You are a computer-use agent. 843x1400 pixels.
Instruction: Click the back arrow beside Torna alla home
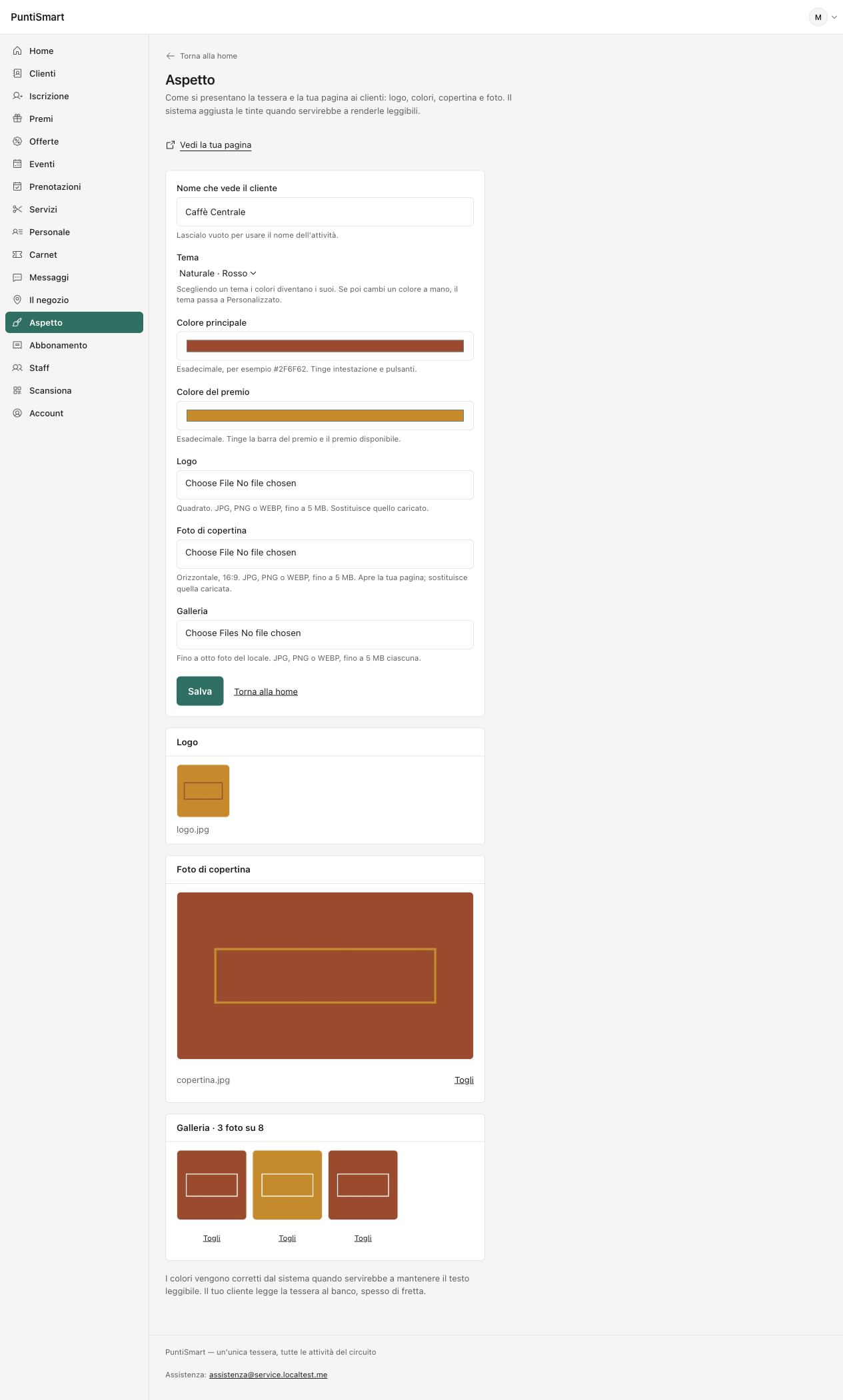point(171,56)
